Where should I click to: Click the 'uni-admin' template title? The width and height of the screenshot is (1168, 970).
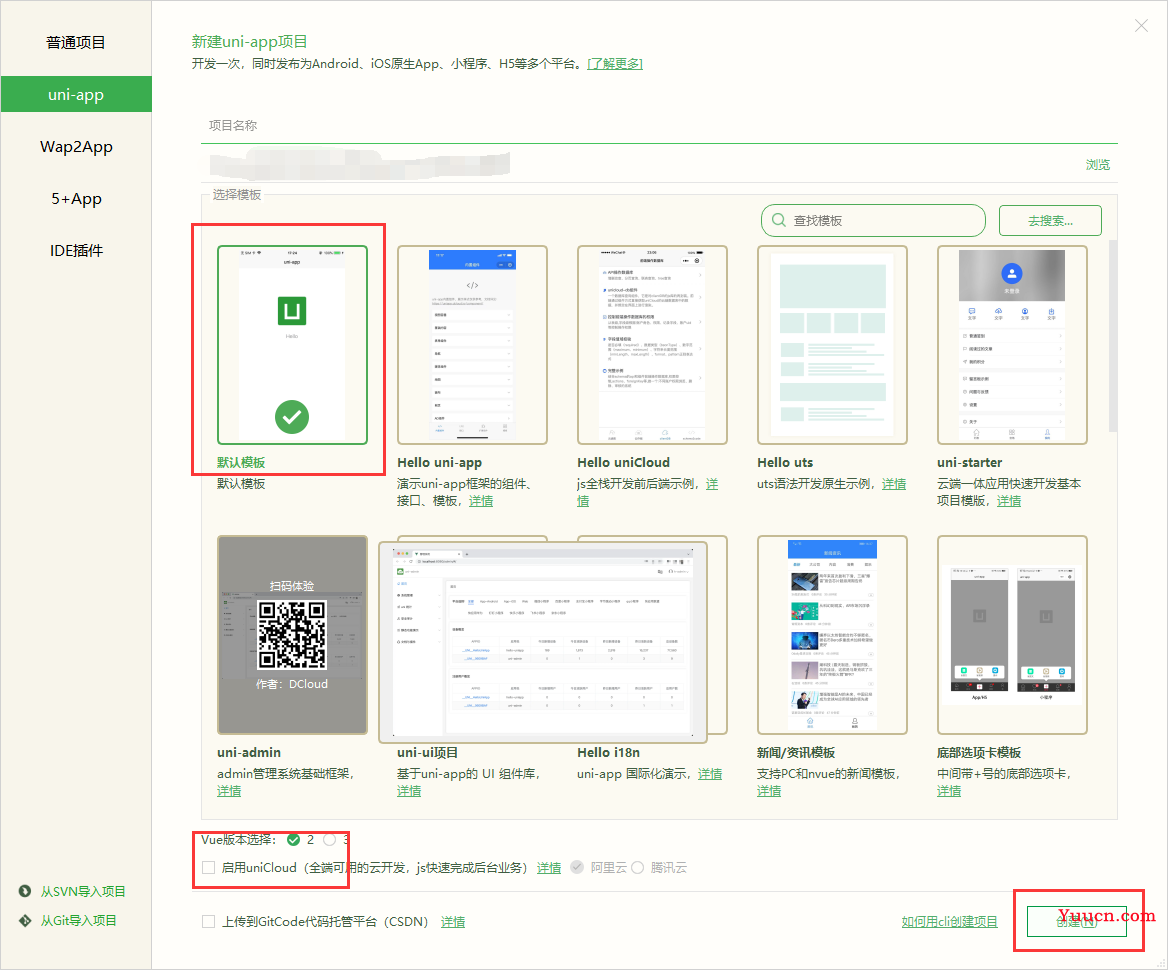click(x=249, y=752)
